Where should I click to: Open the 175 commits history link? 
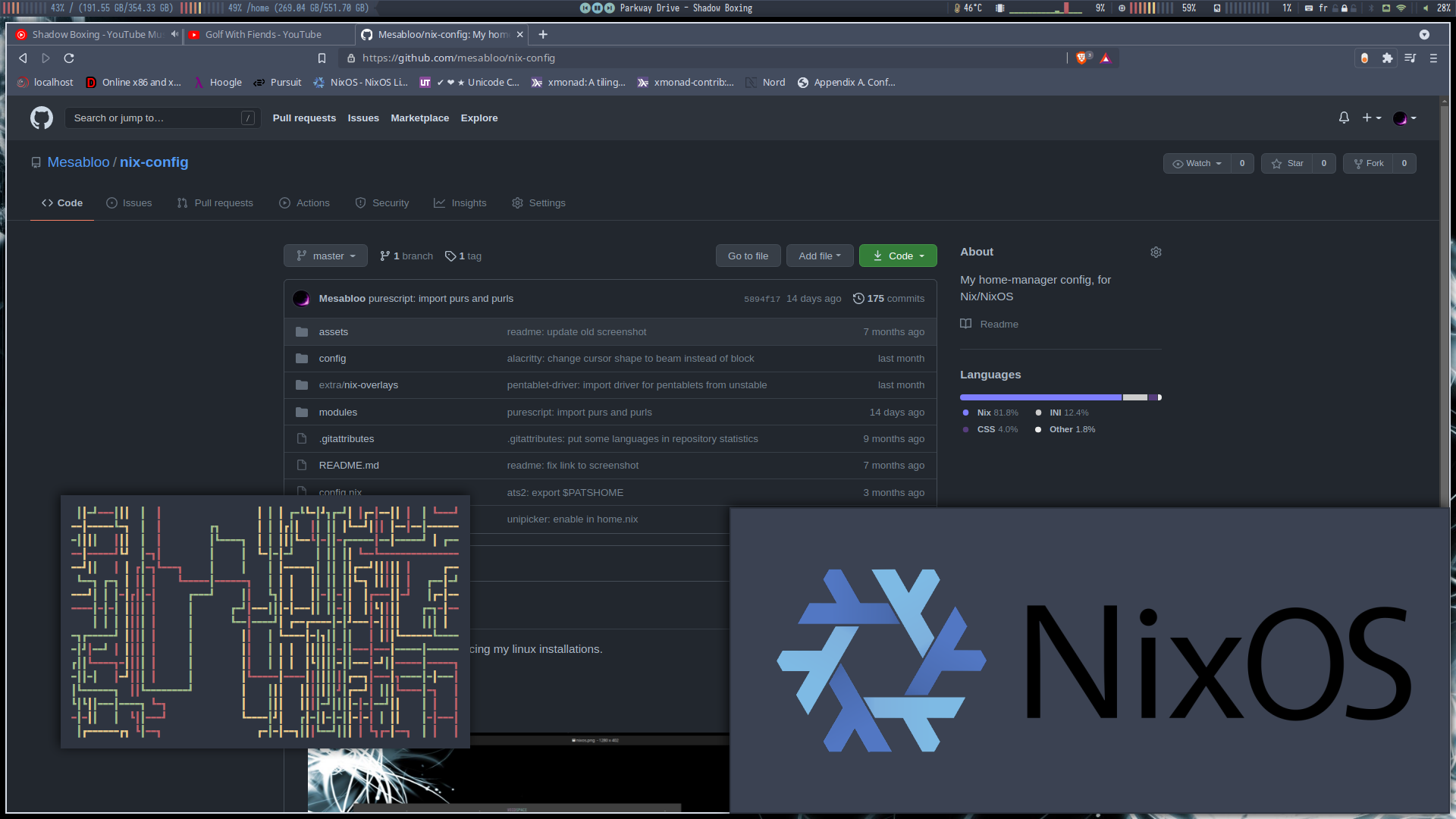pos(889,299)
